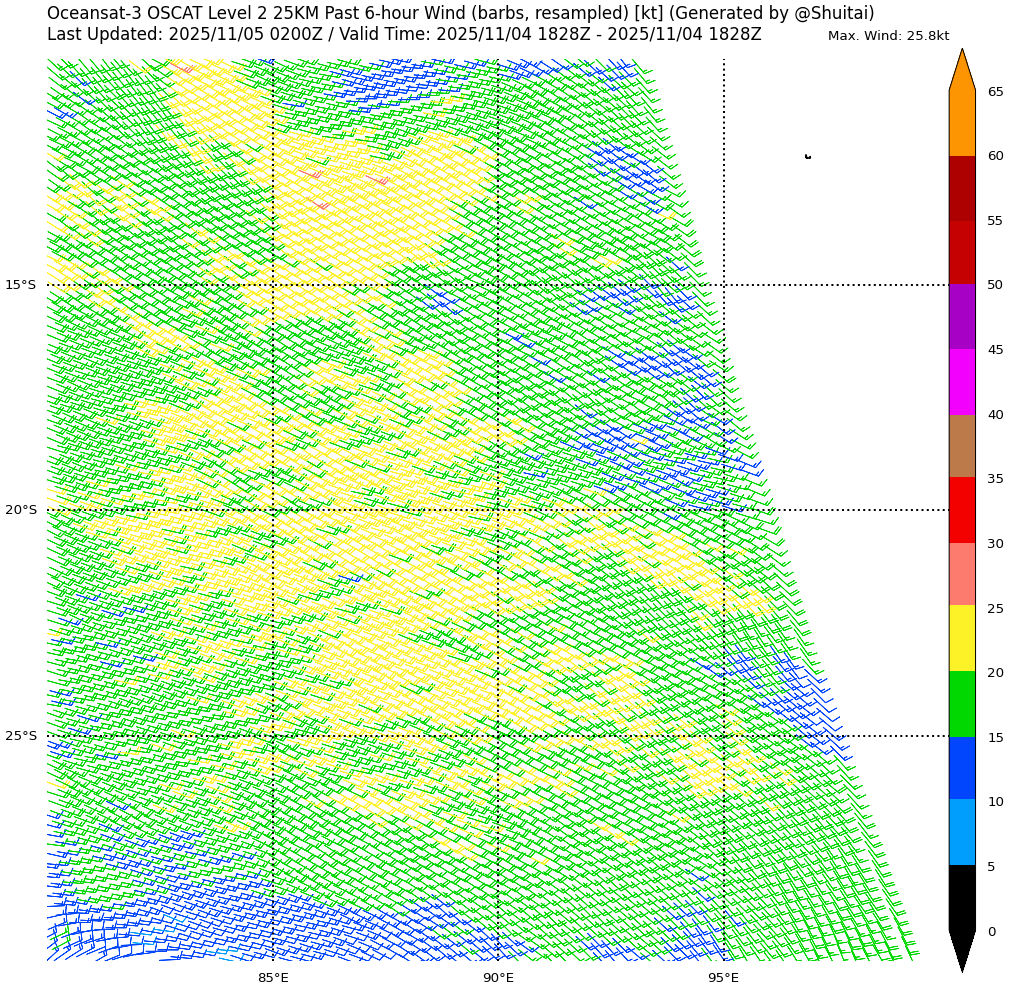The image size is (1009, 989).
Task: Click the "Oceansat-3 OSCAT Level 2" title line
Action: point(460,13)
